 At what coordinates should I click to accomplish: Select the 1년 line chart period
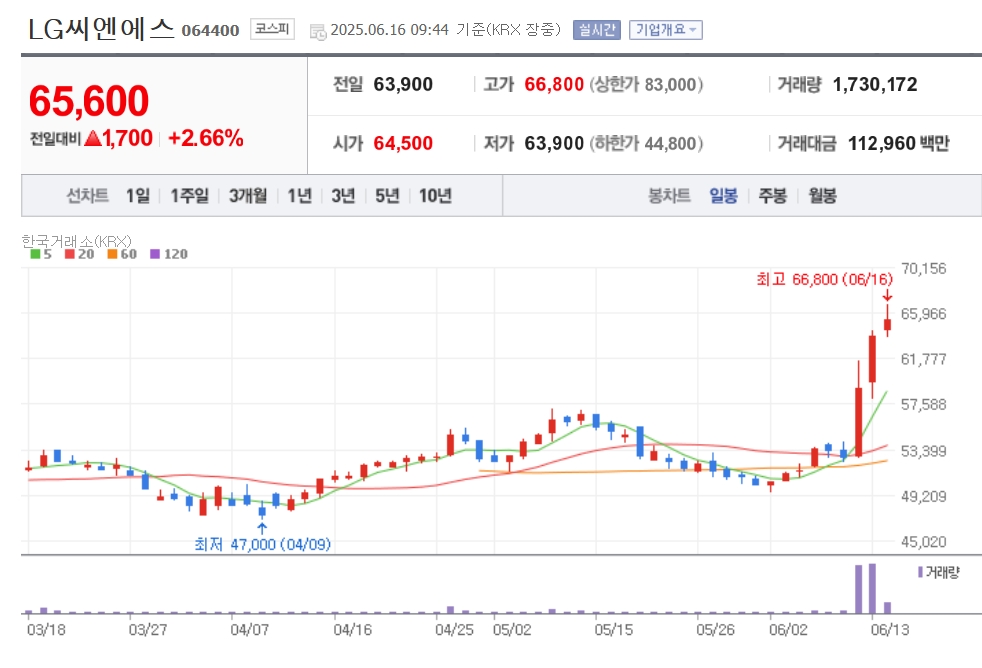coord(299,196)
